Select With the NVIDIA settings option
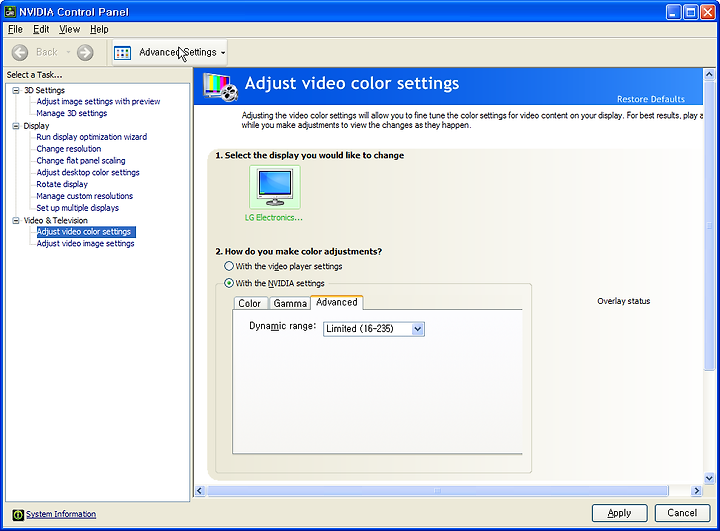The height and width of the screenshot is (531, 720). 229,283
